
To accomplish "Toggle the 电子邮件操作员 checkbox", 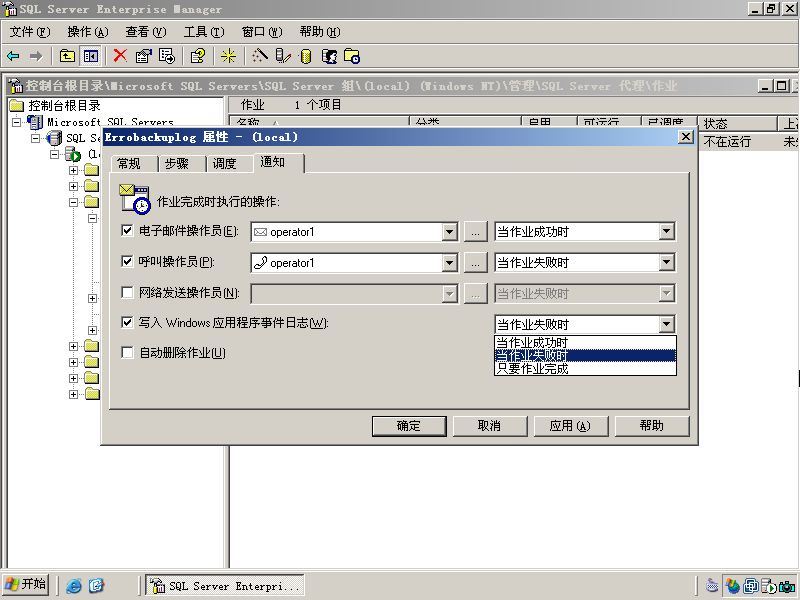I will coord(127,231).
